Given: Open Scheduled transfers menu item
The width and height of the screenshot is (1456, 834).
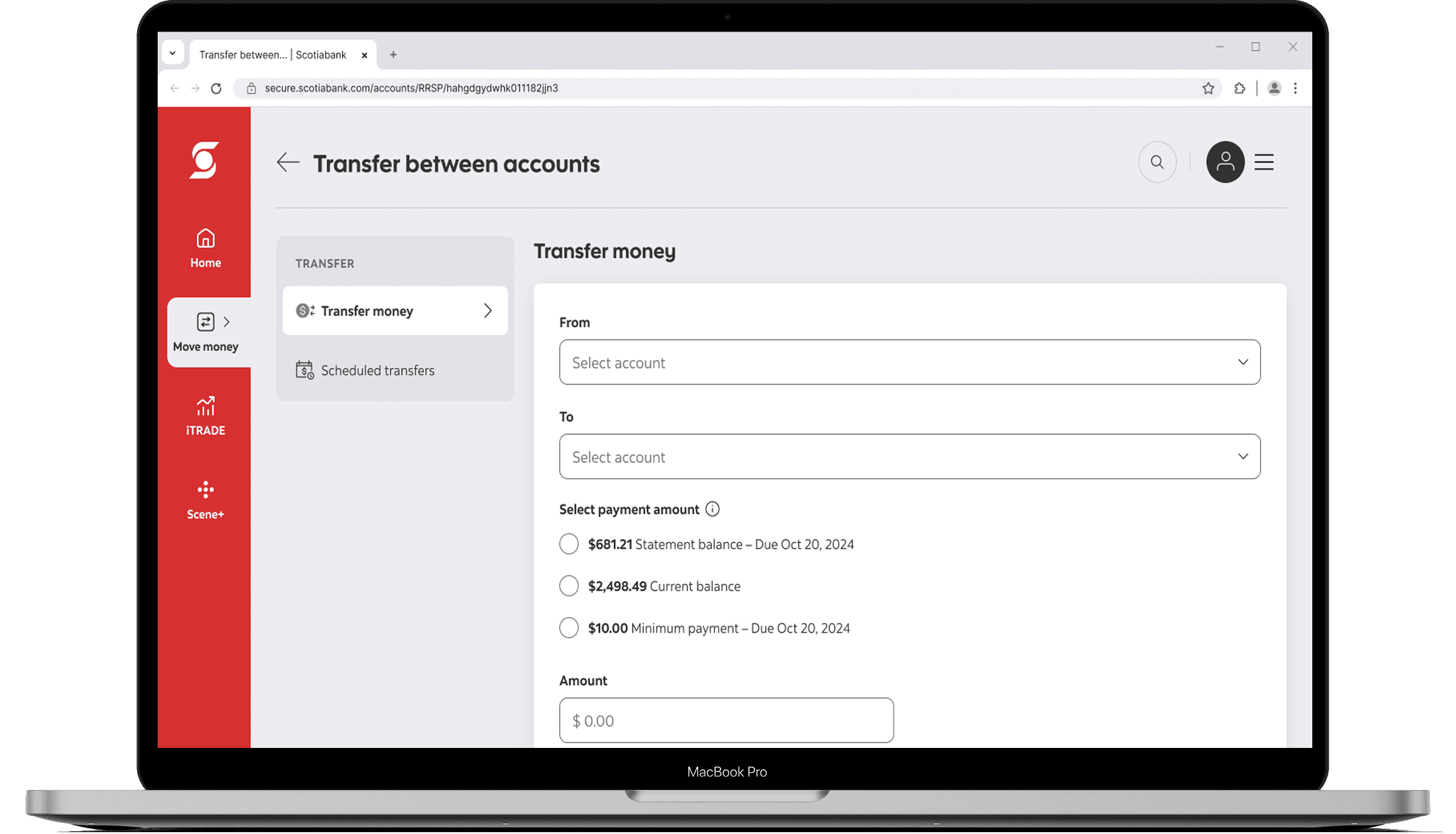Looking at the screenshot, I should pyautogui.click(x=377, y=370).
